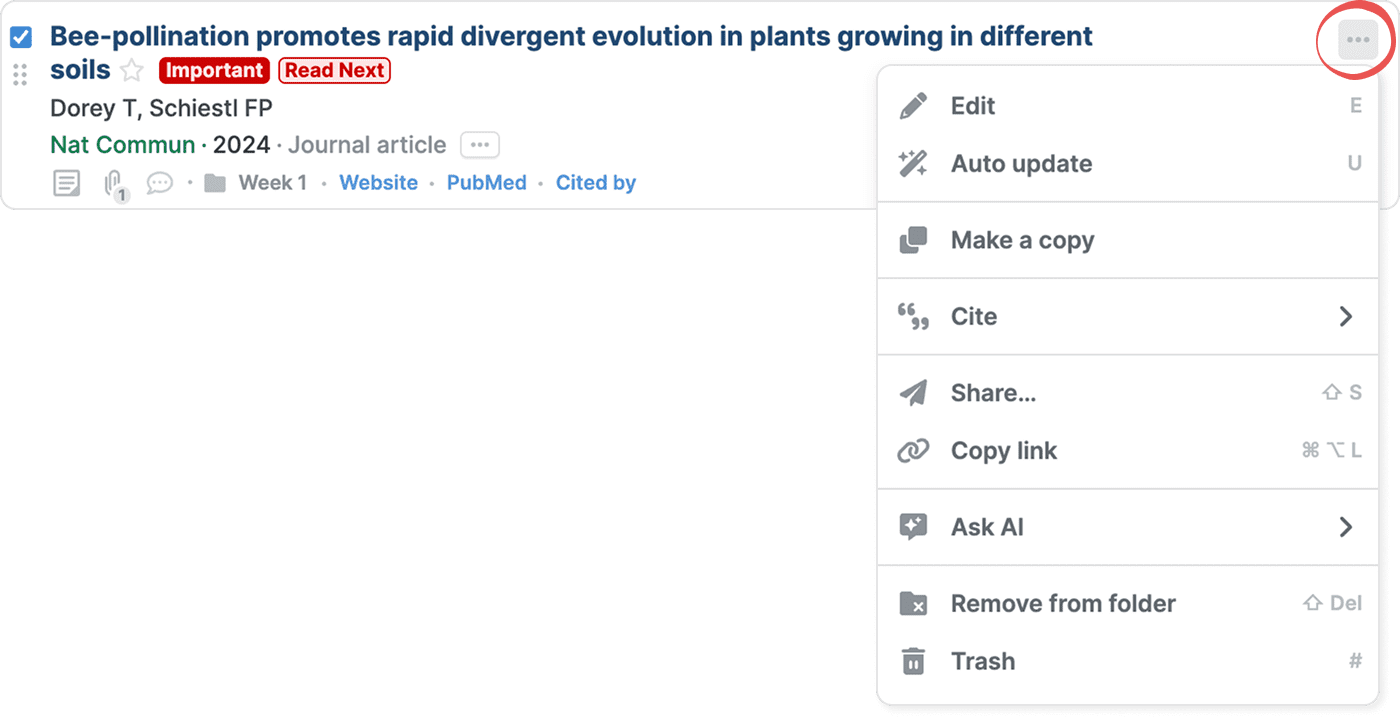Choose Share... from the menu
Viewport: 1400px width, 718px height.
992,393
